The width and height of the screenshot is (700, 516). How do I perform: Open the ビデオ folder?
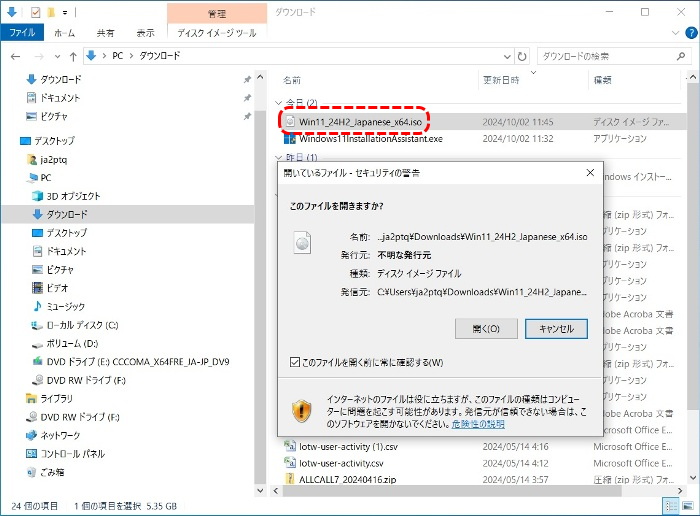(51, 288)
